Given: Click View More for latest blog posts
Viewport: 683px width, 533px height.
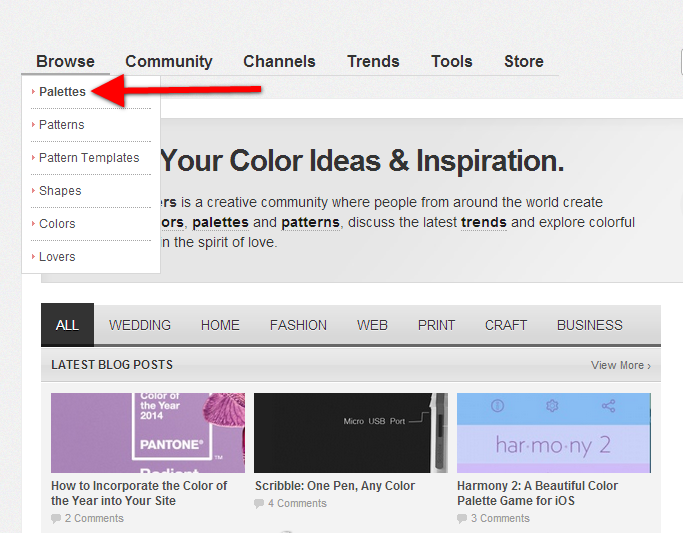Looking at the screenshot, I should (x=620, y=366).
